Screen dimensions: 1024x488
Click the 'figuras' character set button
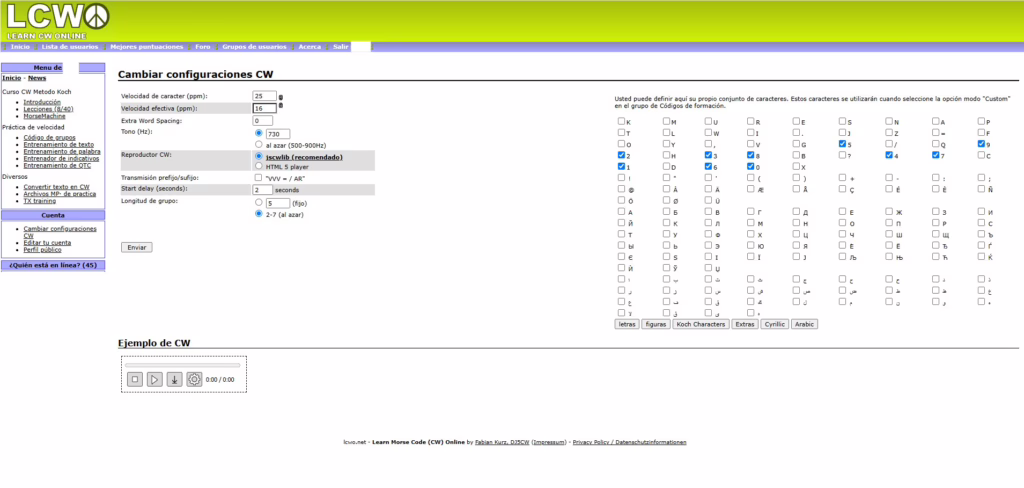pyautogui.click(x=656, y=324)
